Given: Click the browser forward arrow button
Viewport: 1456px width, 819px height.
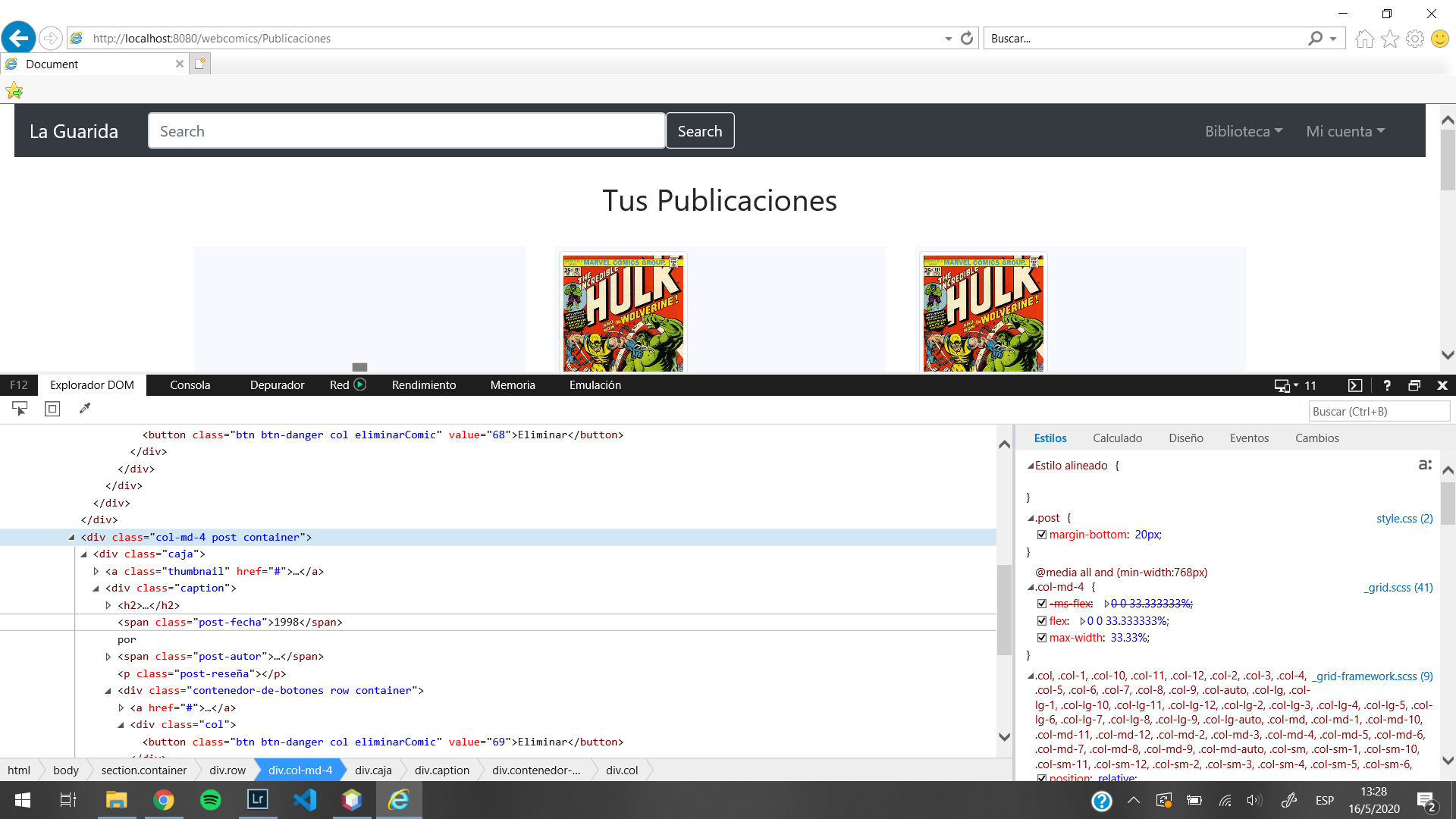Looking at the screenshot, I should 50,38.
